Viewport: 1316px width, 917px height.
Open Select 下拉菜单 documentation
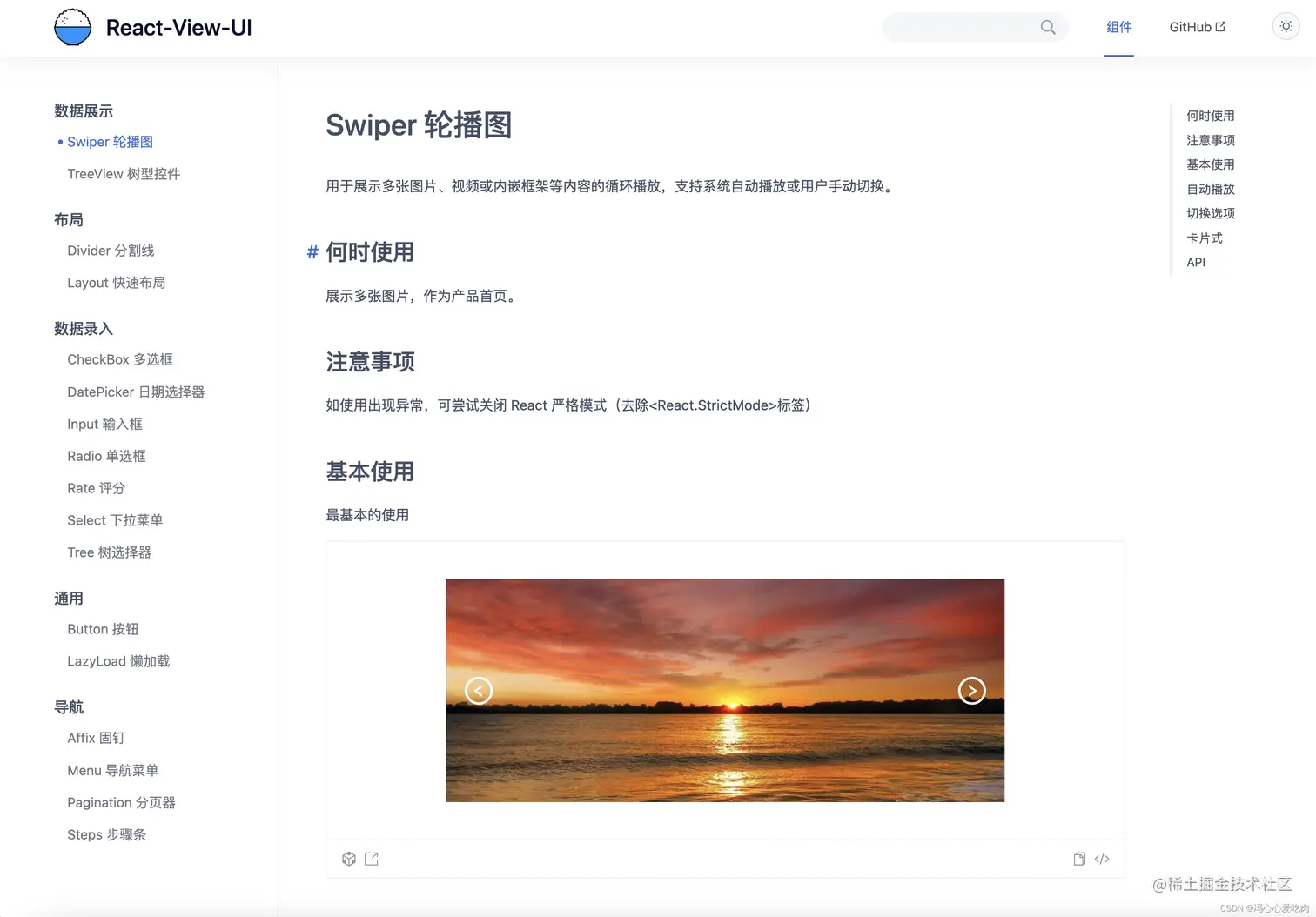coord(114,519)
